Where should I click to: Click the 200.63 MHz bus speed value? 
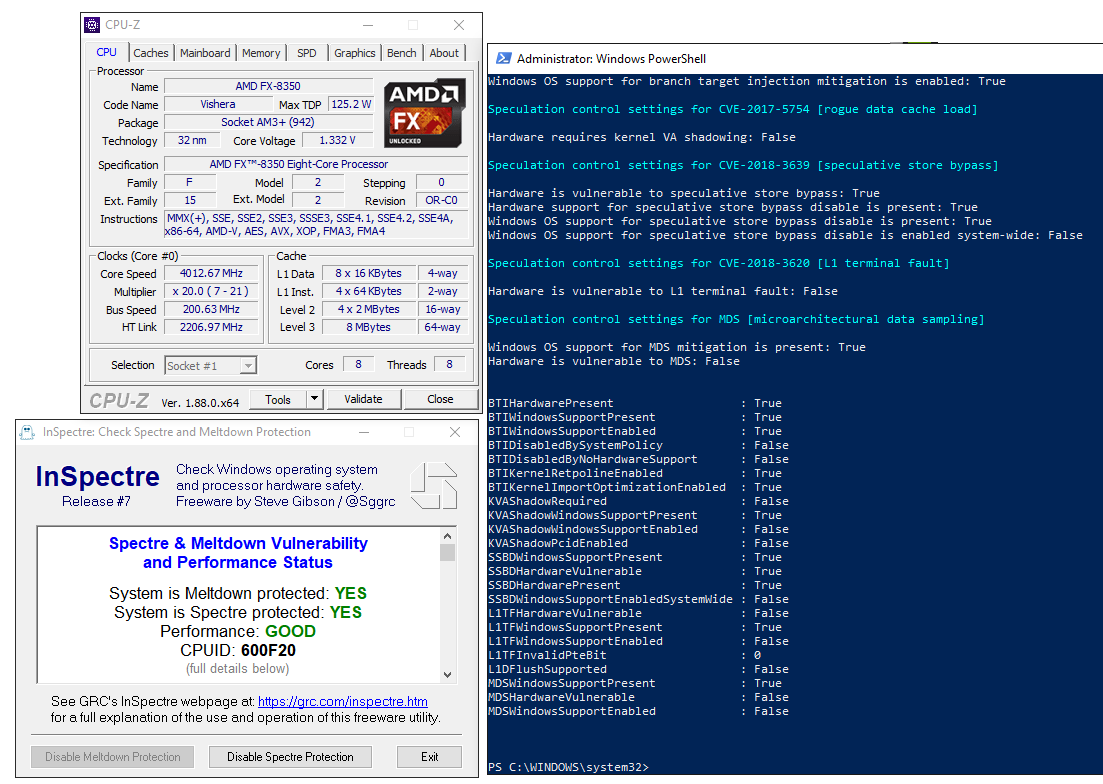211,309
